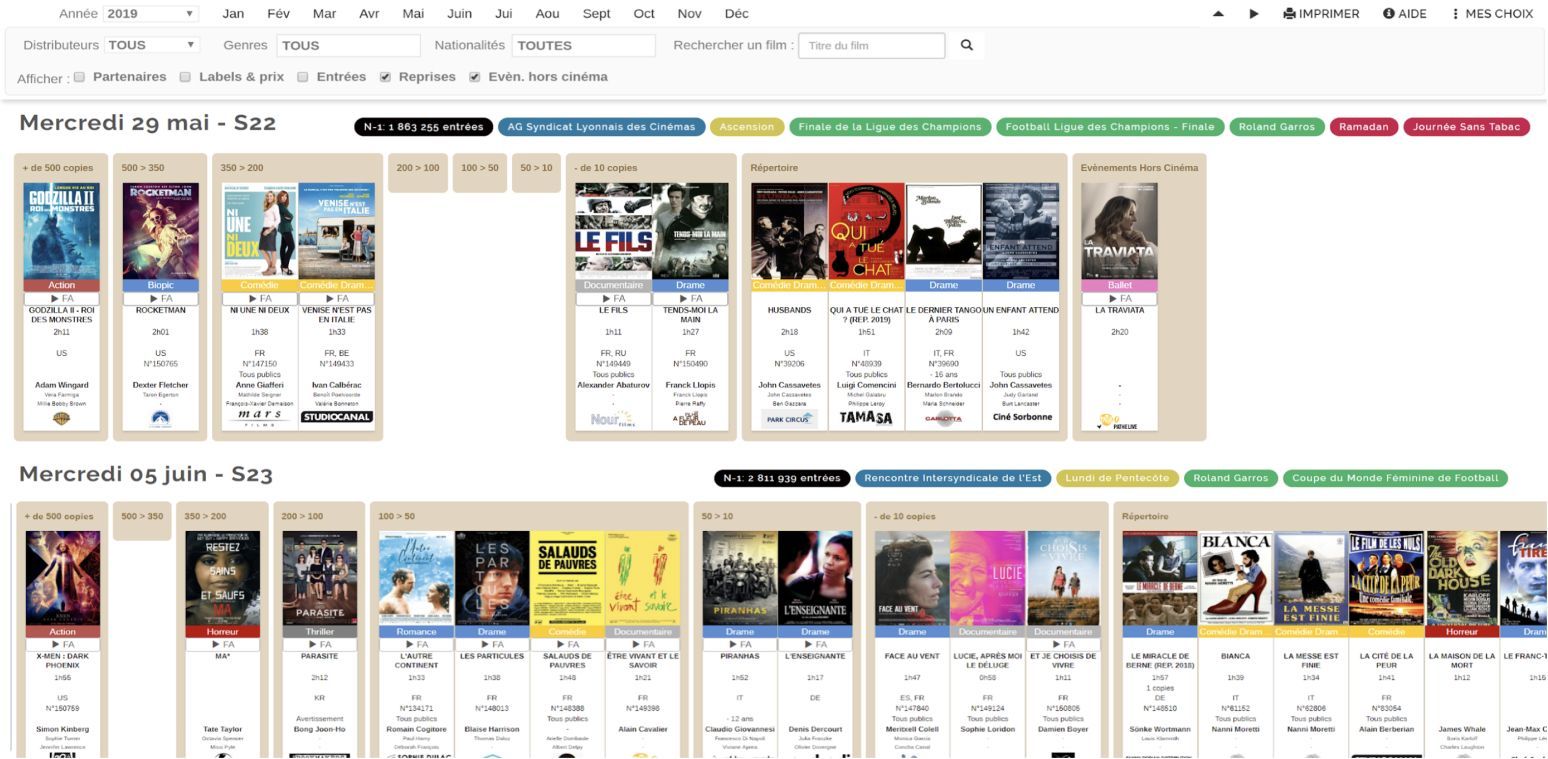Click the Ascension holiday tag
The height and width of the screenshot is (759, 1548).
point(747,127)
